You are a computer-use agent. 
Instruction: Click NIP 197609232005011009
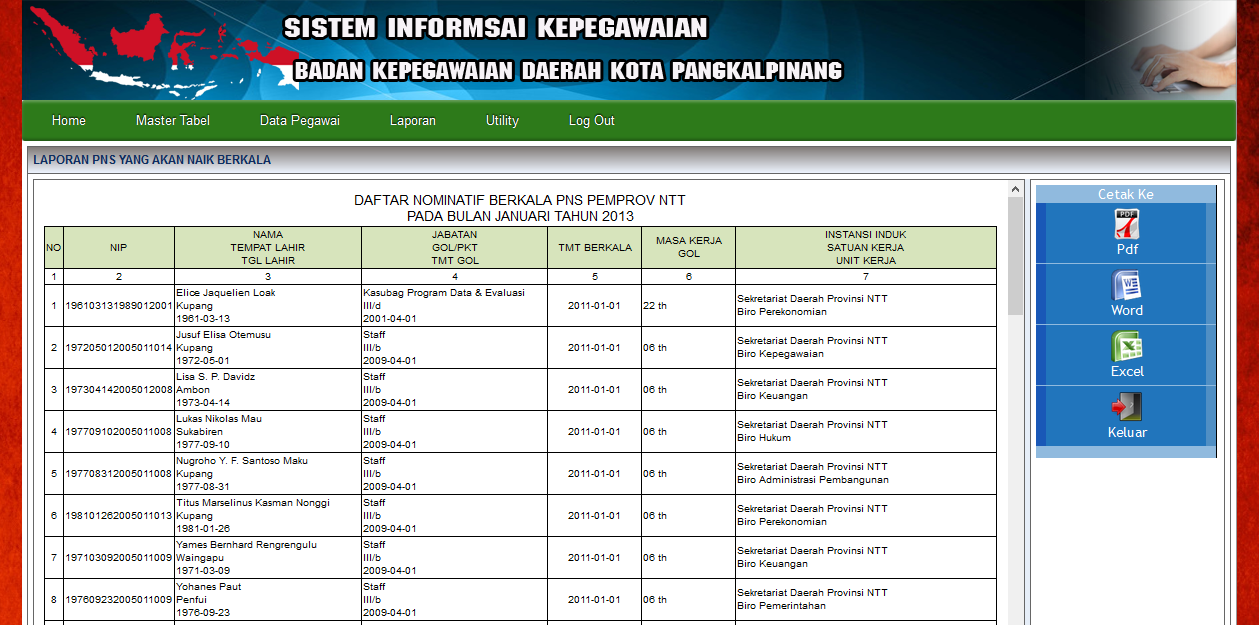coord(119,600)
